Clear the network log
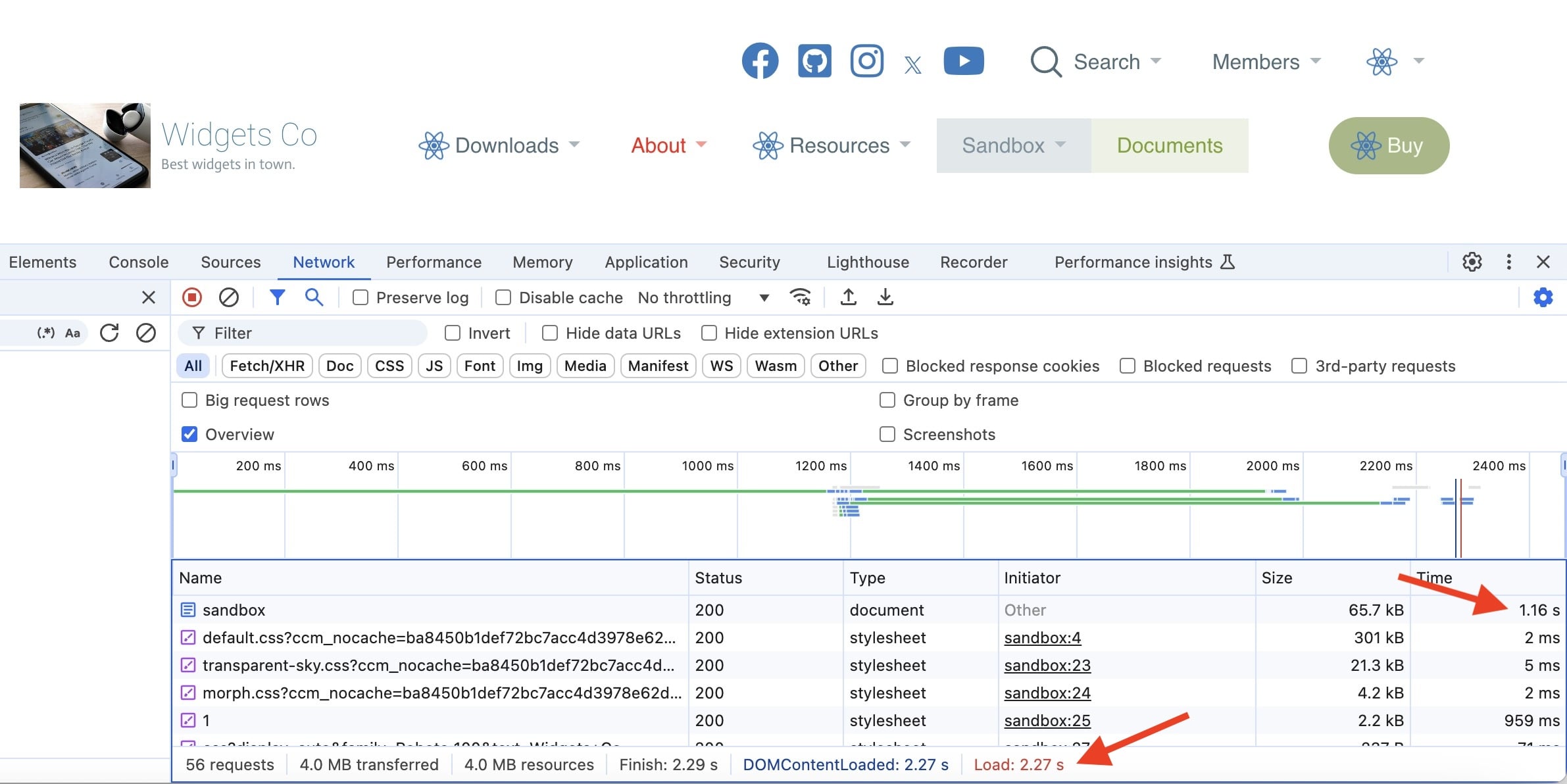The image size is (1567, 784). click(x=228, y=297)
